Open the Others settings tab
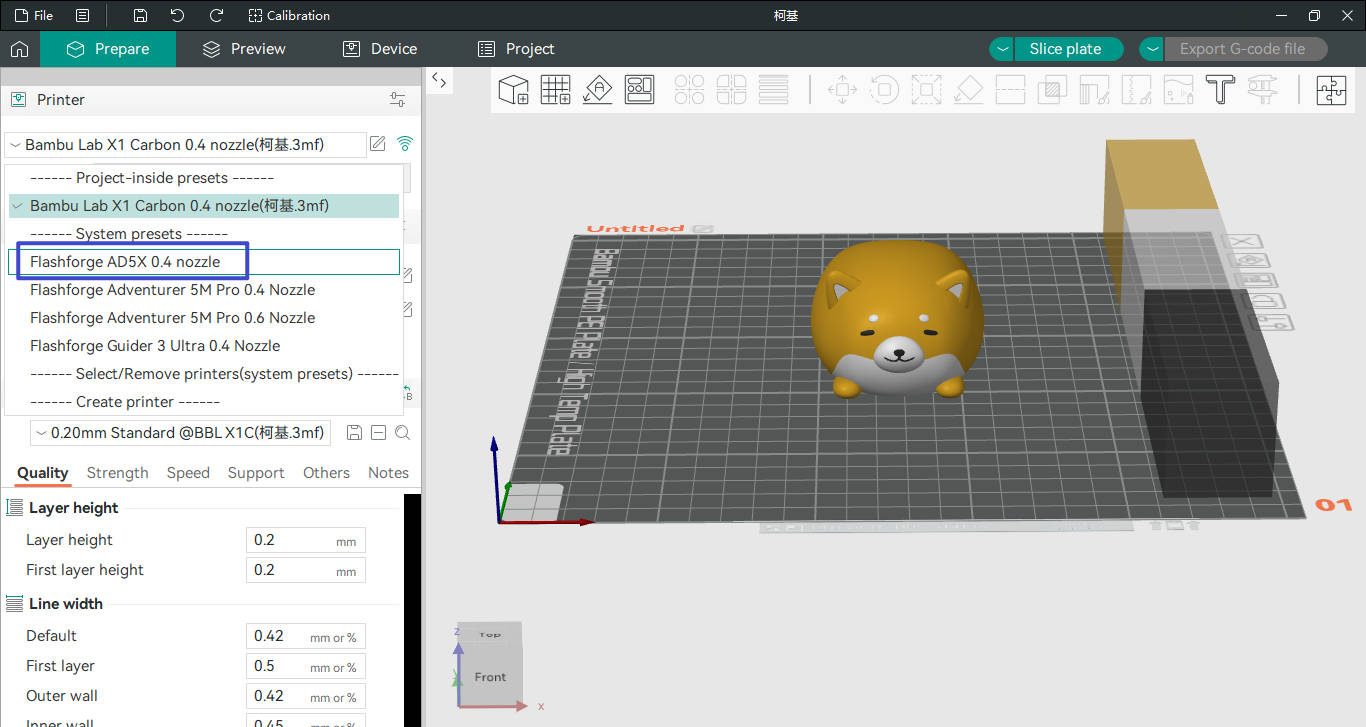 tap(326, 473)
